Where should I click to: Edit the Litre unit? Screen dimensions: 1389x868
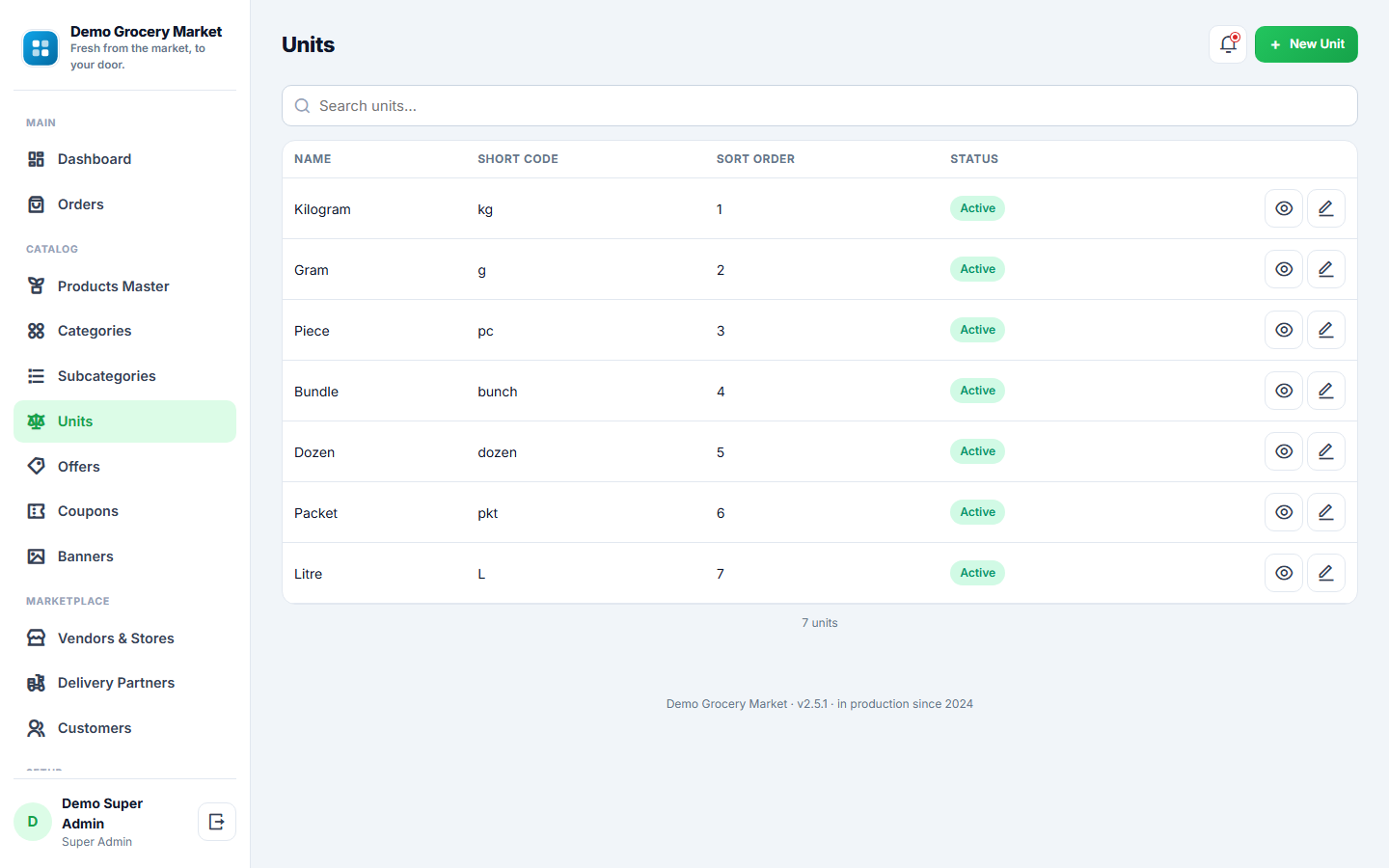[1326, 573]
